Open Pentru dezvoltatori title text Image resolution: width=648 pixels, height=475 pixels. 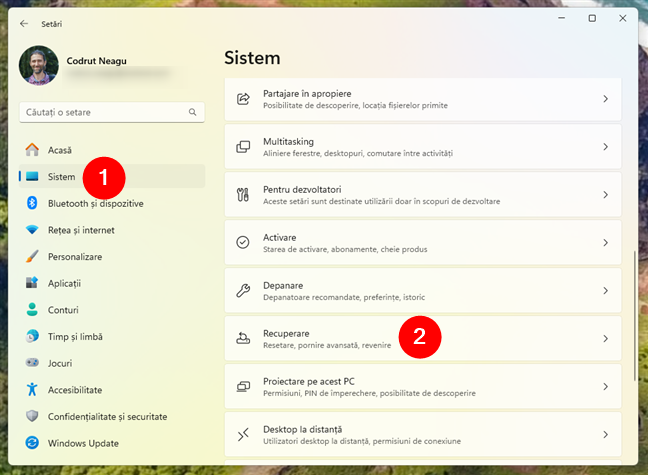(302, 190)
